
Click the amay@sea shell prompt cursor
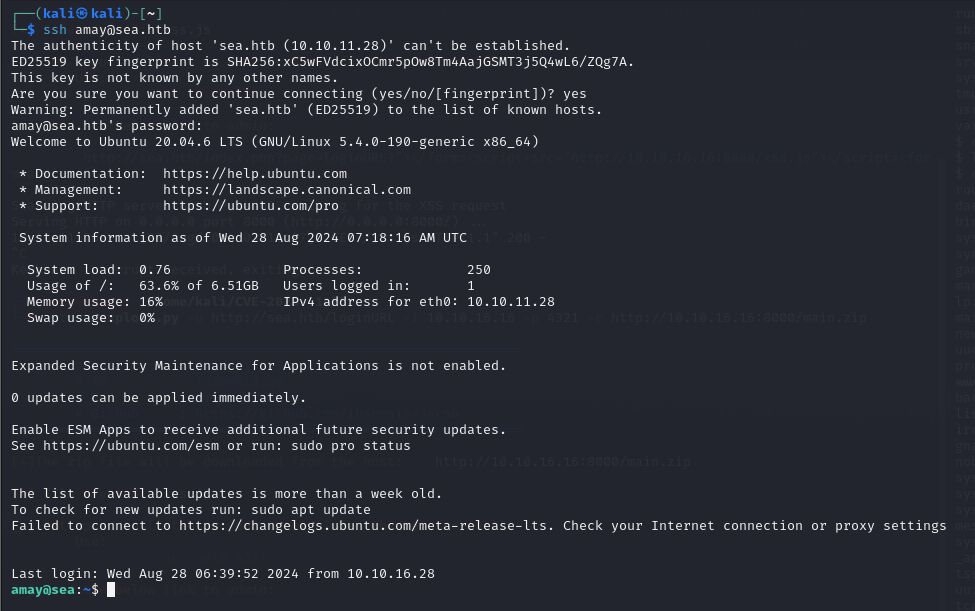[111, 589]
